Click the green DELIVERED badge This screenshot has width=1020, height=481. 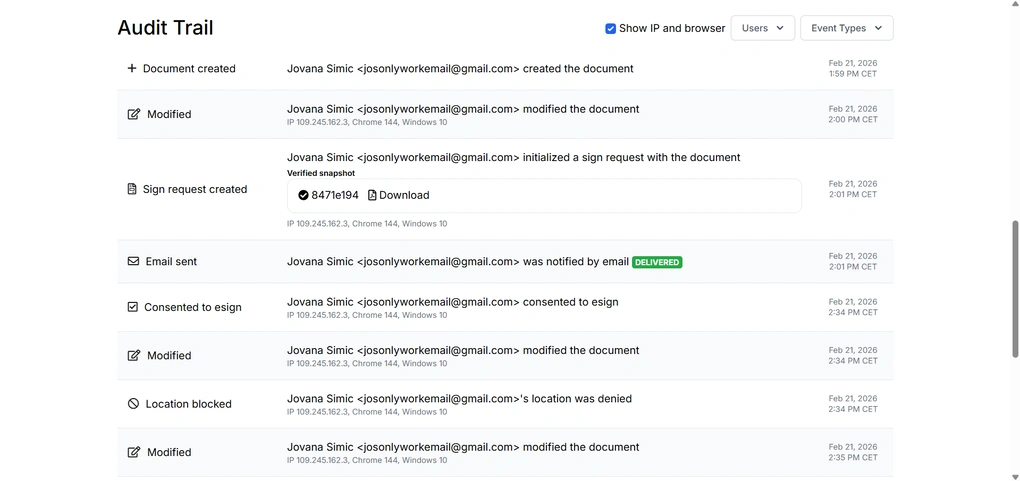(x=657, y=262)
